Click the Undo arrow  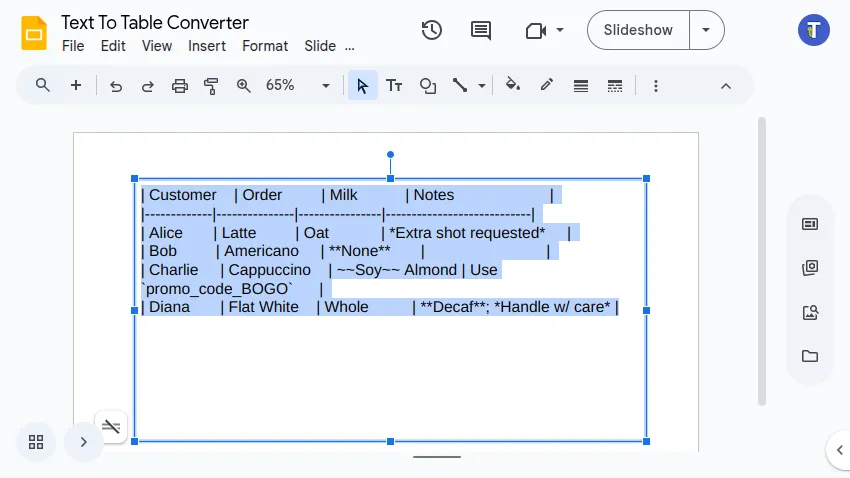116,86
